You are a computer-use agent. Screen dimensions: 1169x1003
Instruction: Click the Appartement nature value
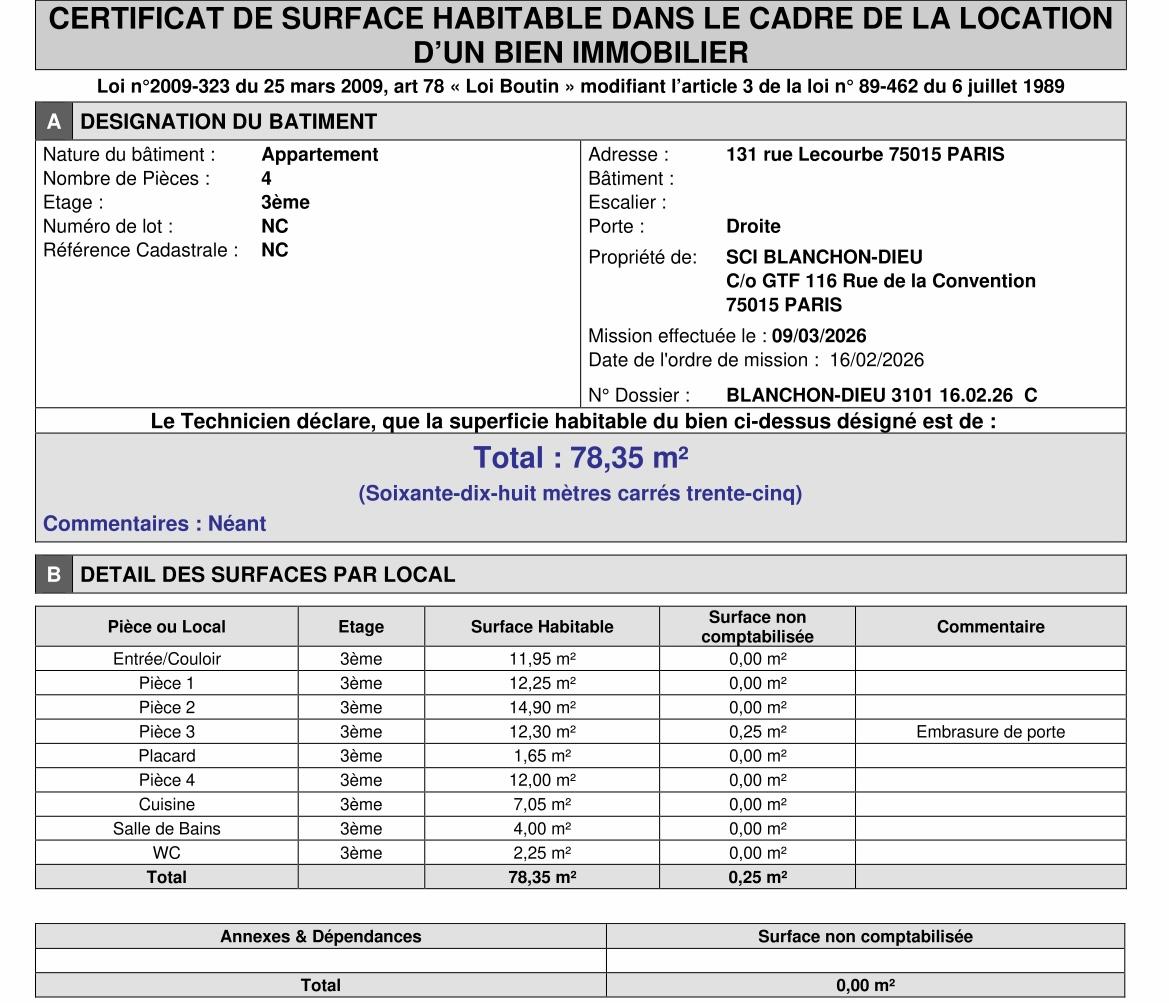[x=320, y=154]
